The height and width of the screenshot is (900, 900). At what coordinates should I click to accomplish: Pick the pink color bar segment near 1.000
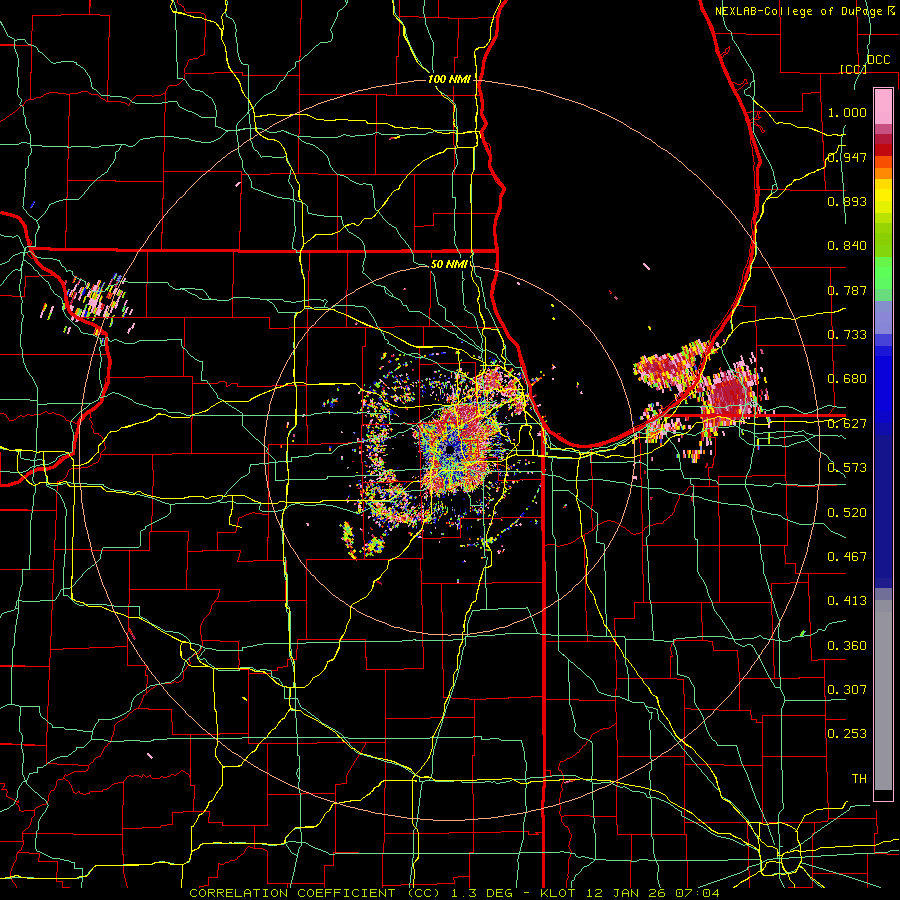click(883, 107)
